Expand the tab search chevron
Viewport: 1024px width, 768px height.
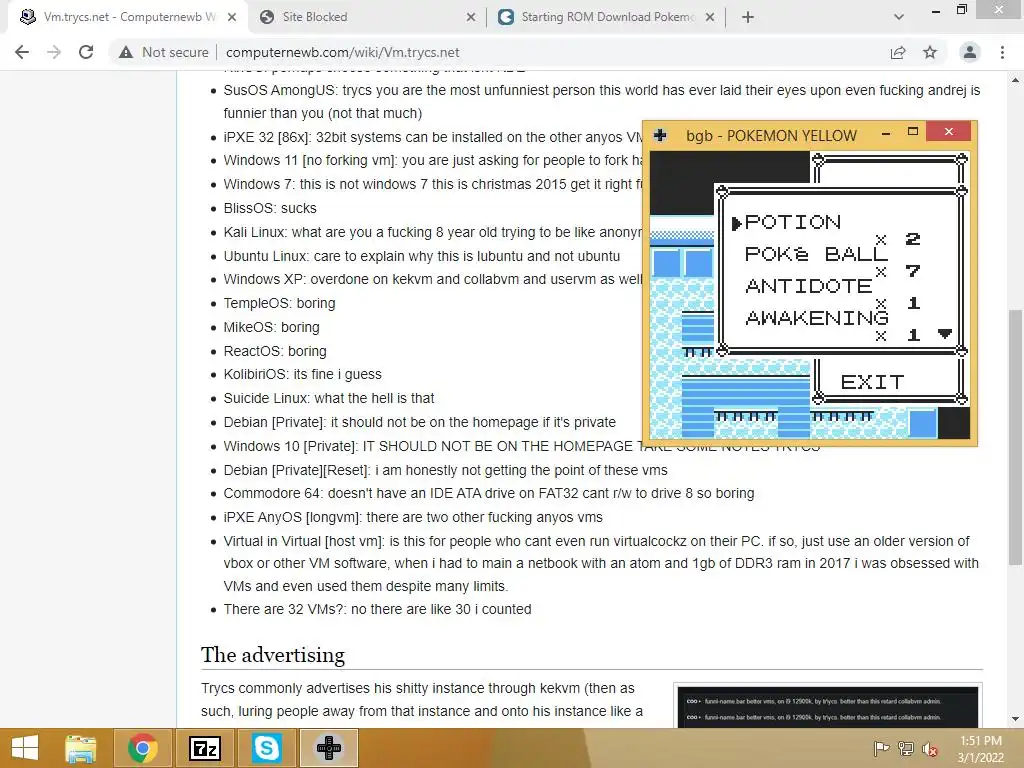coord(899,17)
